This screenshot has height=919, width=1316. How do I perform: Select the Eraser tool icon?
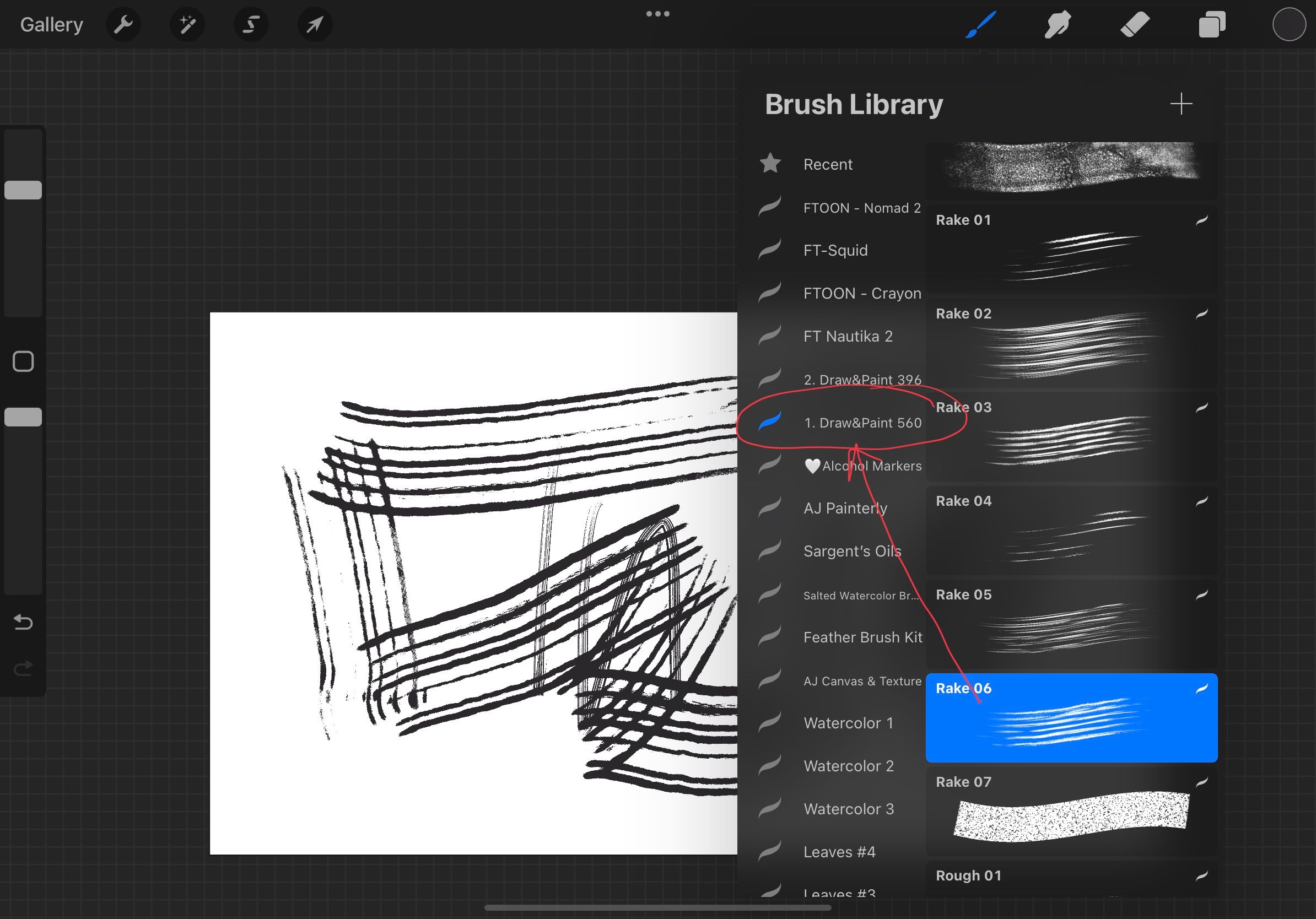[x=1135, y=25]
